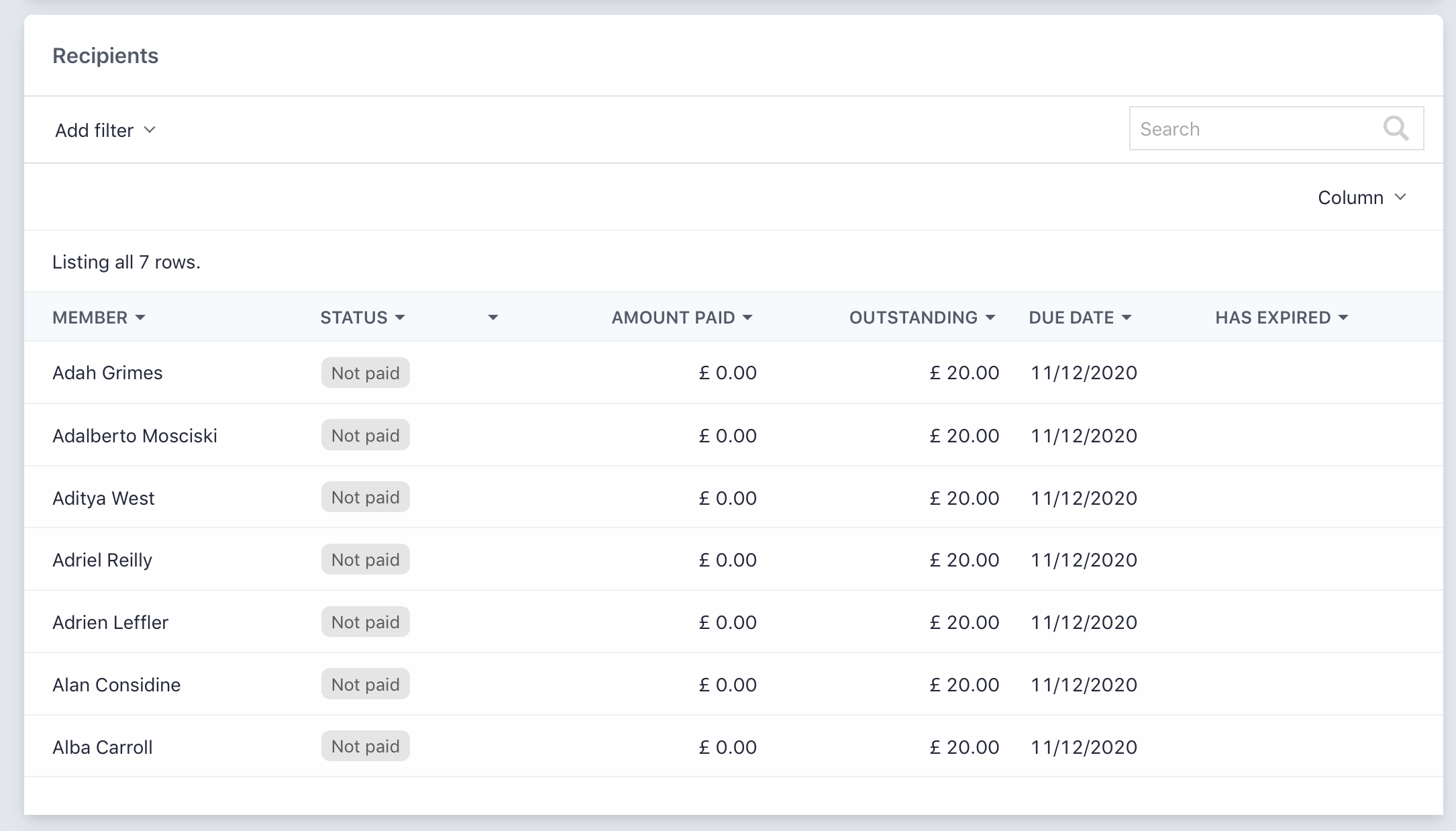Click Not paid badge for Adalberto Mosciski
Screen dimensions: 1456x831
pyautogui.click(x=366, y=435)
